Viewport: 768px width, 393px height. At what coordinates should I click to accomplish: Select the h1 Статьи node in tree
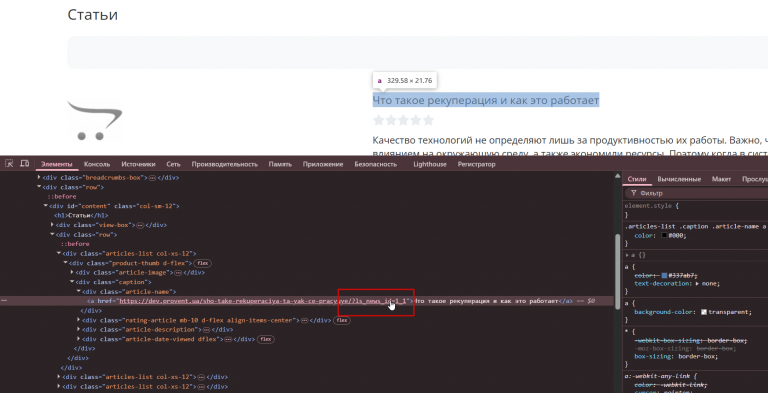coord(81,216)
